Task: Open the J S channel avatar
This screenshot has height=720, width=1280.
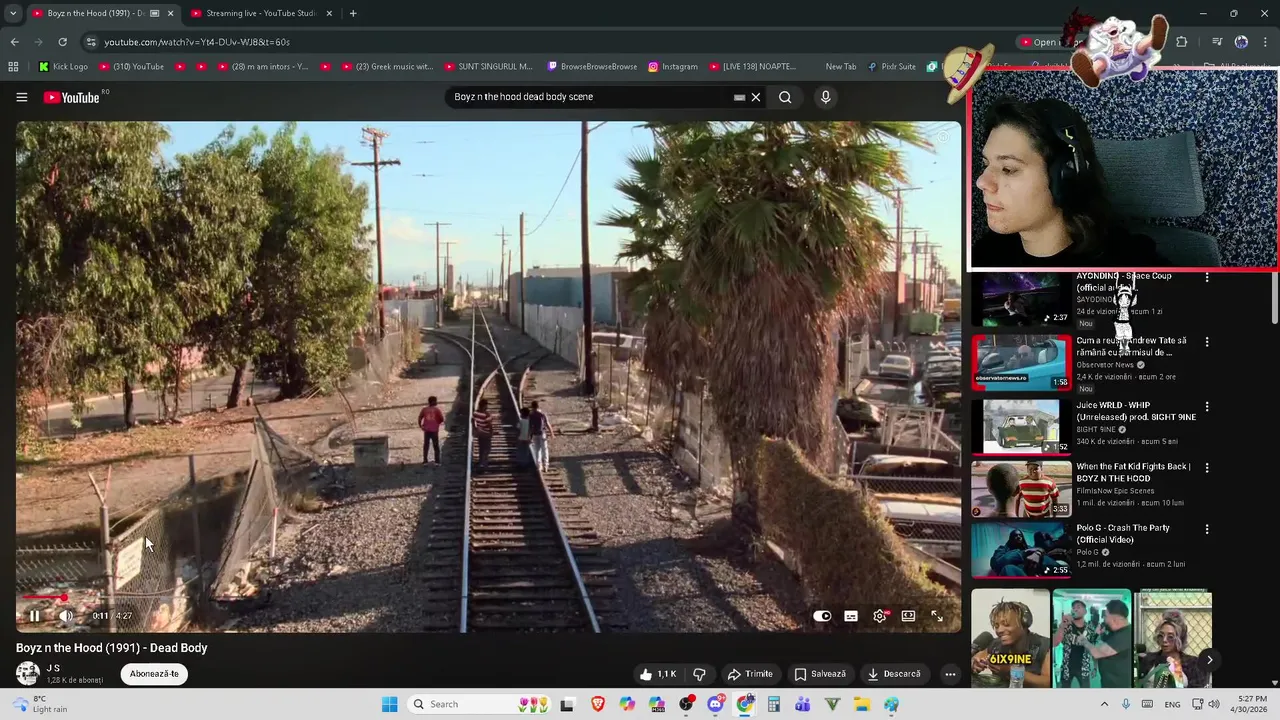Action: pos(28,673)
